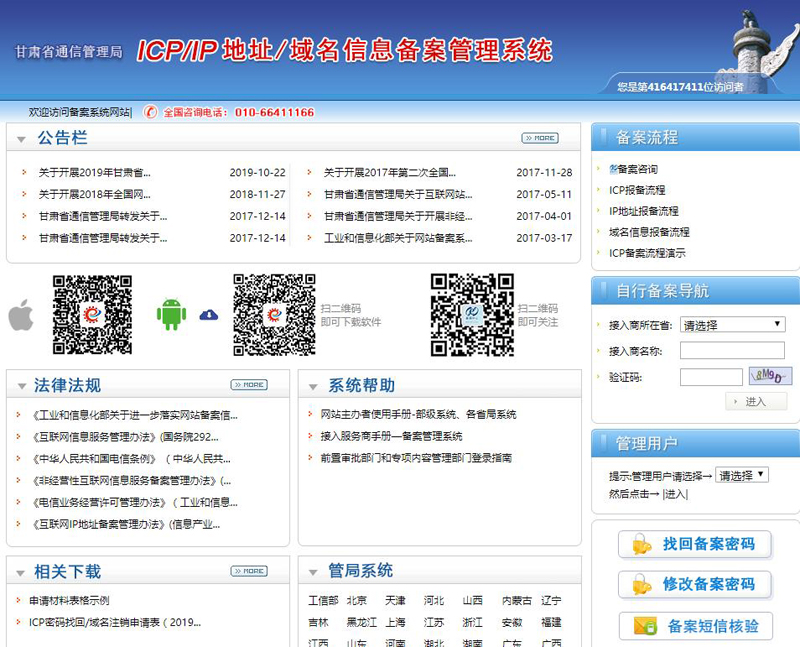Click the Apple iOS download icon
800x647 pixels.
point(21,315)
